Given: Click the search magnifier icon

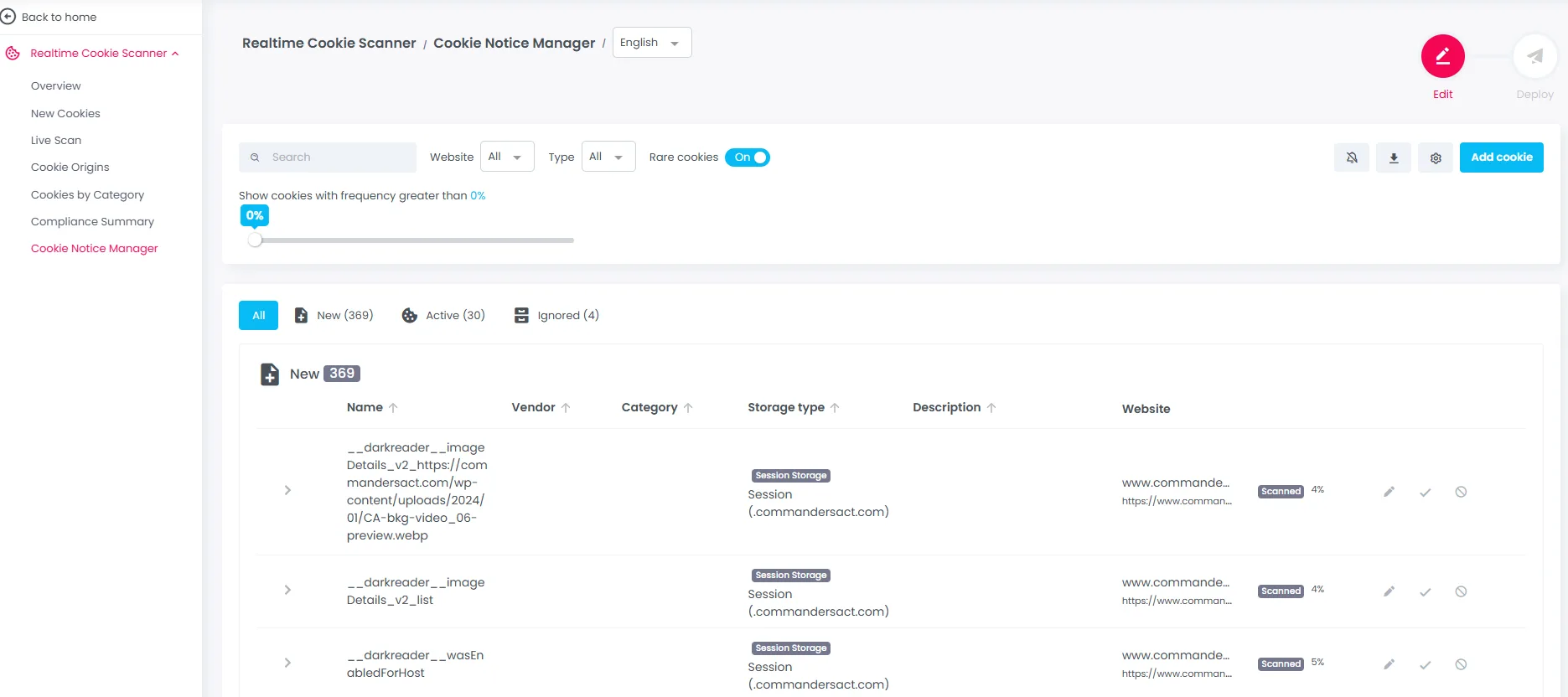Looking at the screenshot, I should (255, 157).
